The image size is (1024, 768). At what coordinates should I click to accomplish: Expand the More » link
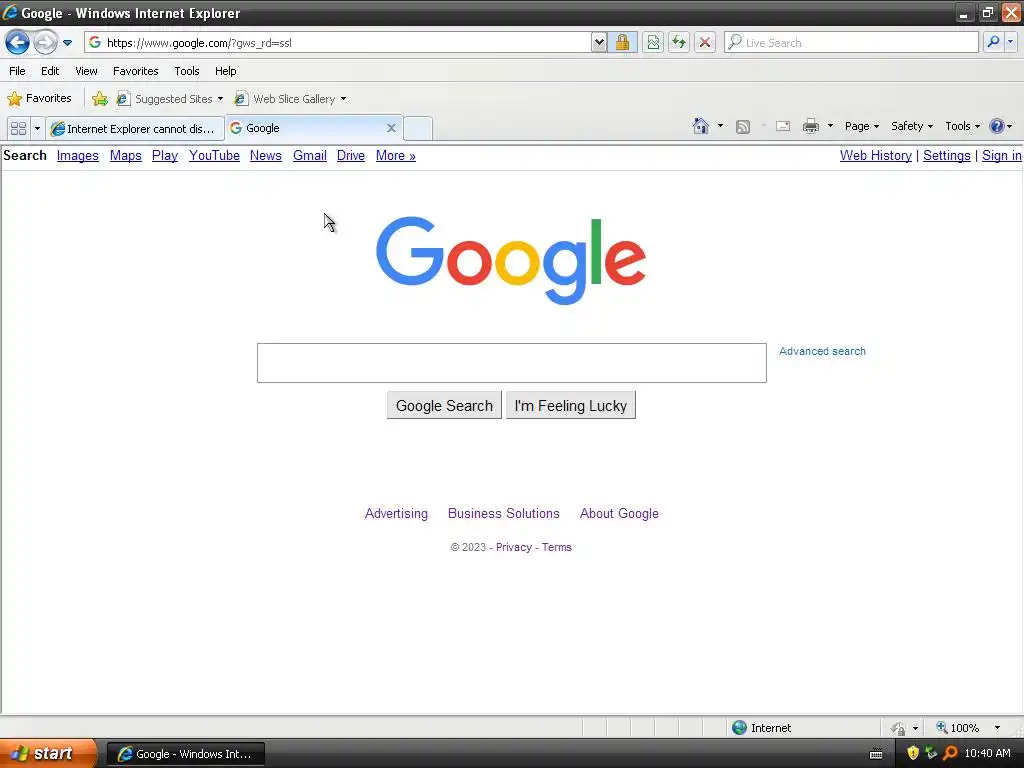[396, 155]
